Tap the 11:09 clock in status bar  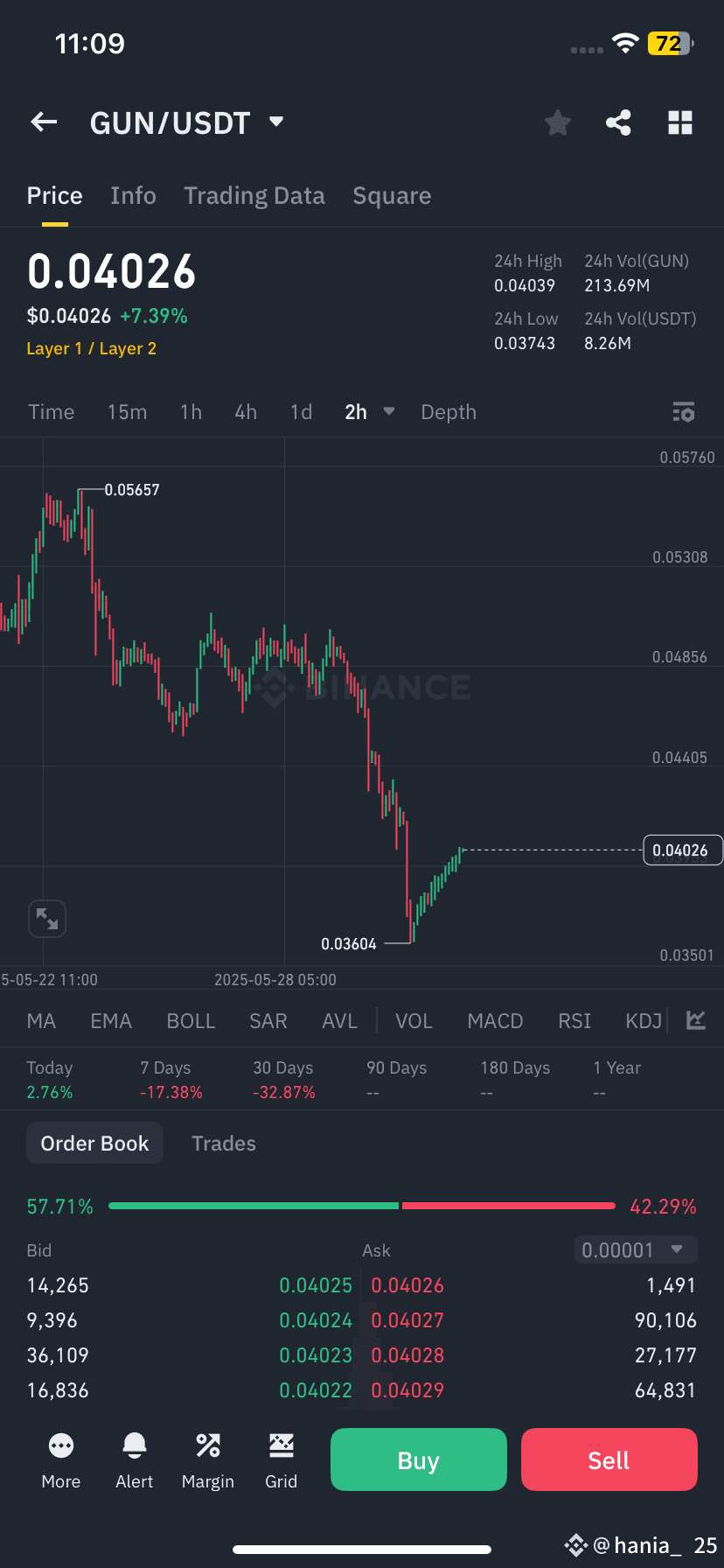90,43
